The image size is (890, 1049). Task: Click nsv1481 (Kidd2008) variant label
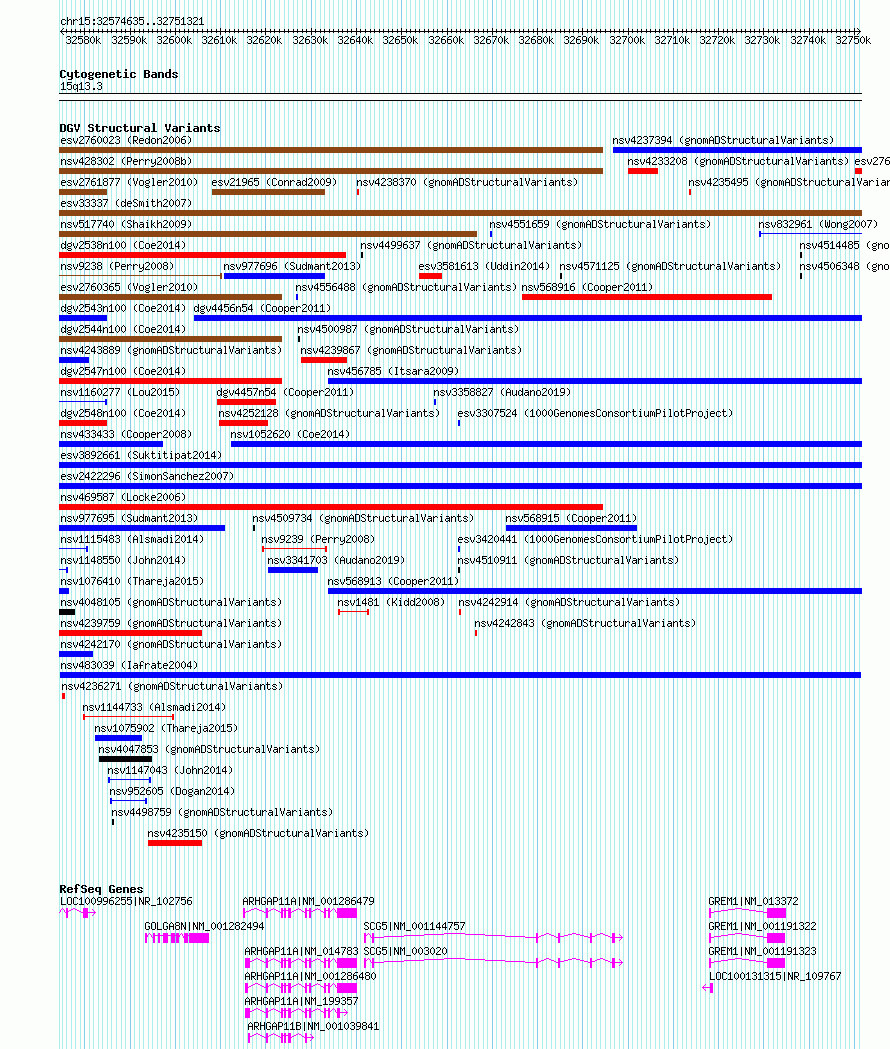pyautogui.click(x=391, y=602)
